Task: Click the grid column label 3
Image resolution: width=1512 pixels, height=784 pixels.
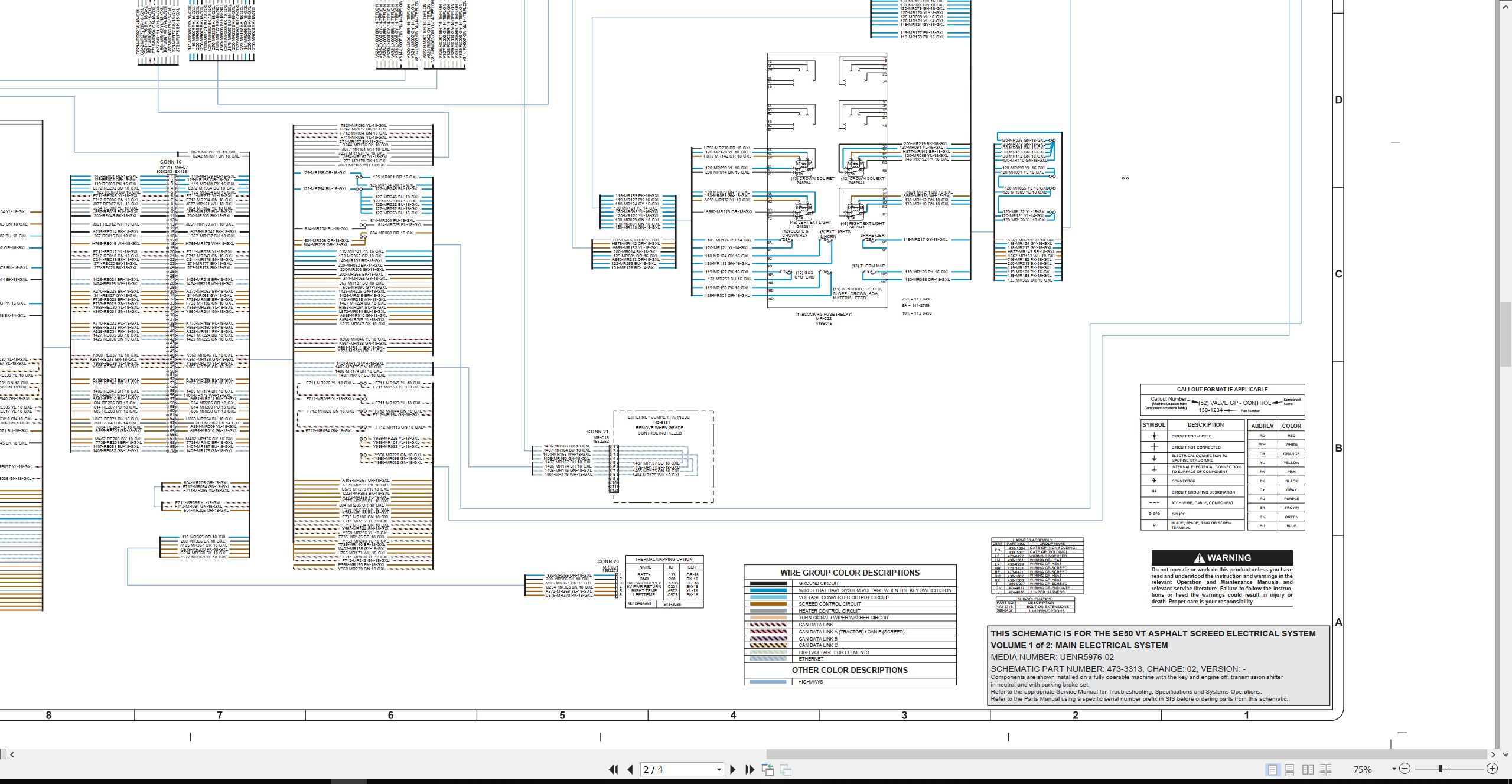Action: point(904,716)
